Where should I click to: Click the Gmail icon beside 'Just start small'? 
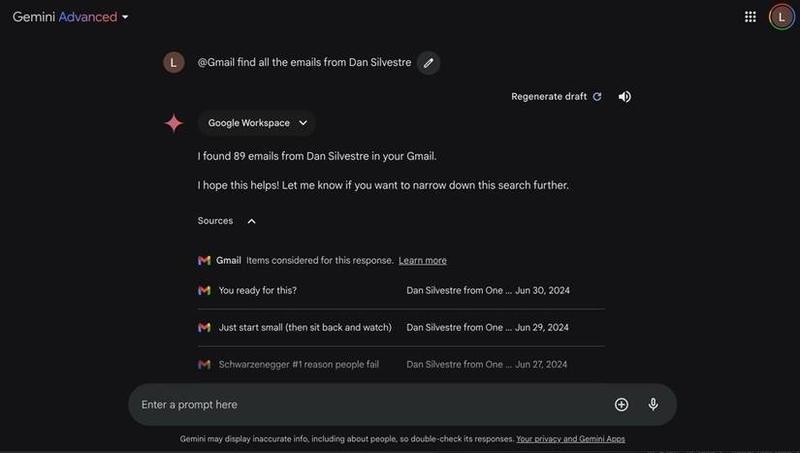click(x=204, y=328)
